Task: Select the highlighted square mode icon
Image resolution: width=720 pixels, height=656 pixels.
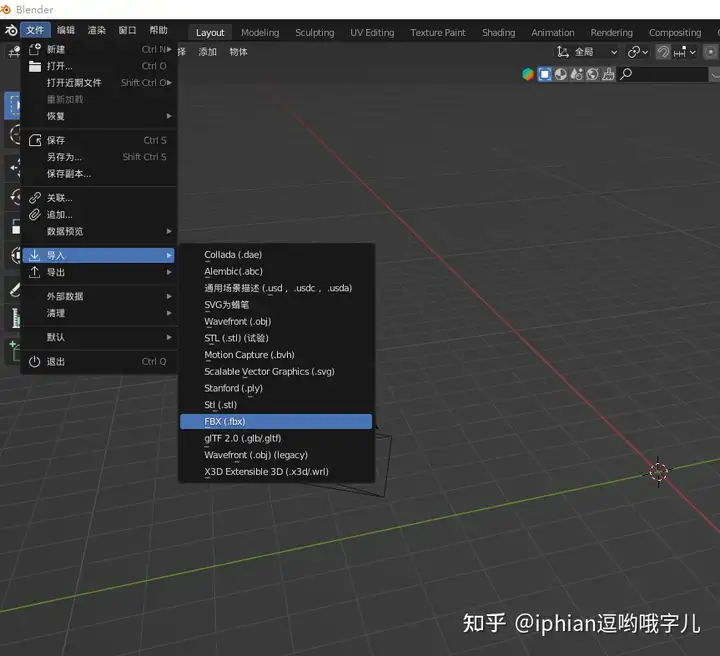Action: click(544, 74)
